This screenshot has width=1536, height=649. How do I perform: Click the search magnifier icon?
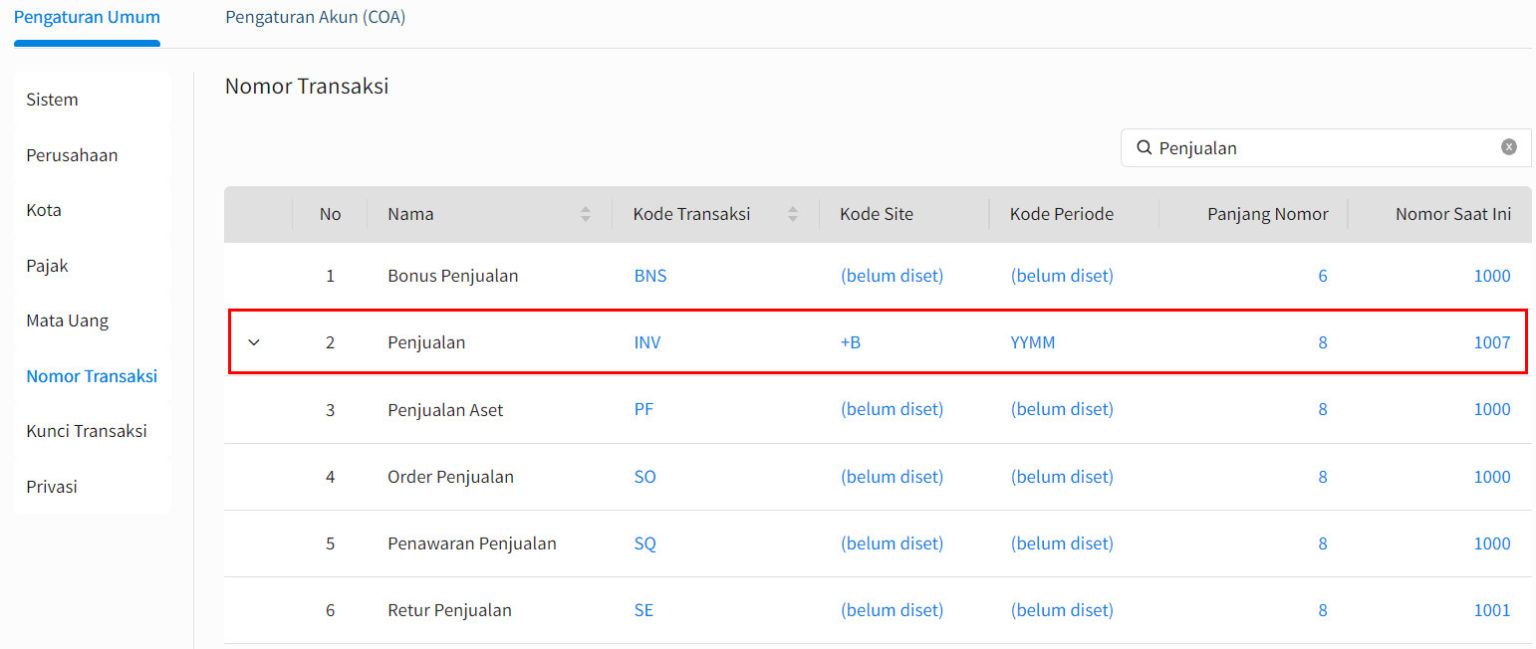pyautogui.click(x=1144, y=147)
